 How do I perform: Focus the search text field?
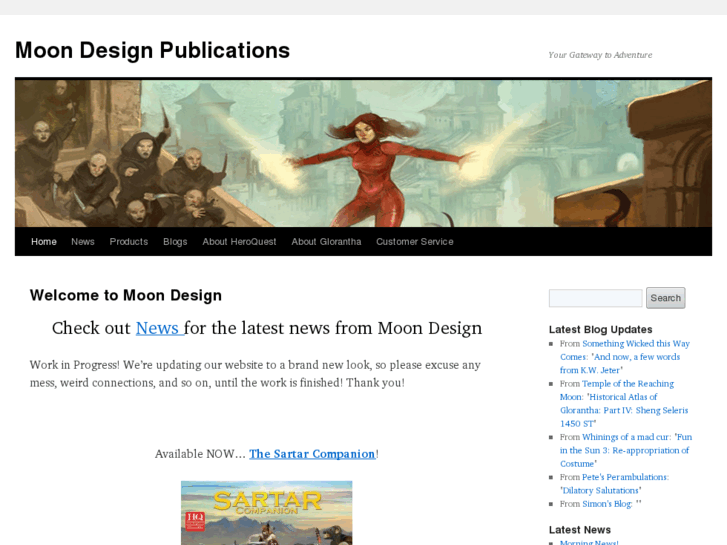point(595,298)
